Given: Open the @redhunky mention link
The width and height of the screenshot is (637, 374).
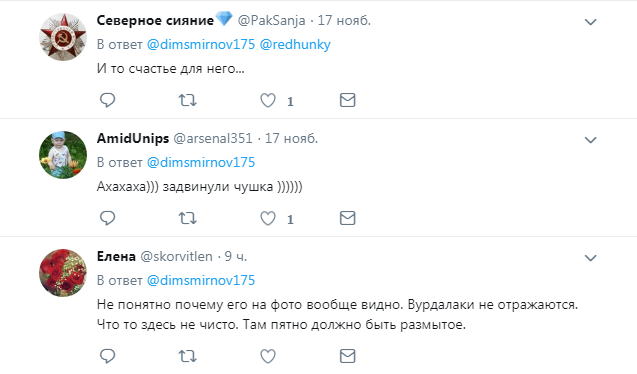Looking at the screenshot, I should (295, 44).
